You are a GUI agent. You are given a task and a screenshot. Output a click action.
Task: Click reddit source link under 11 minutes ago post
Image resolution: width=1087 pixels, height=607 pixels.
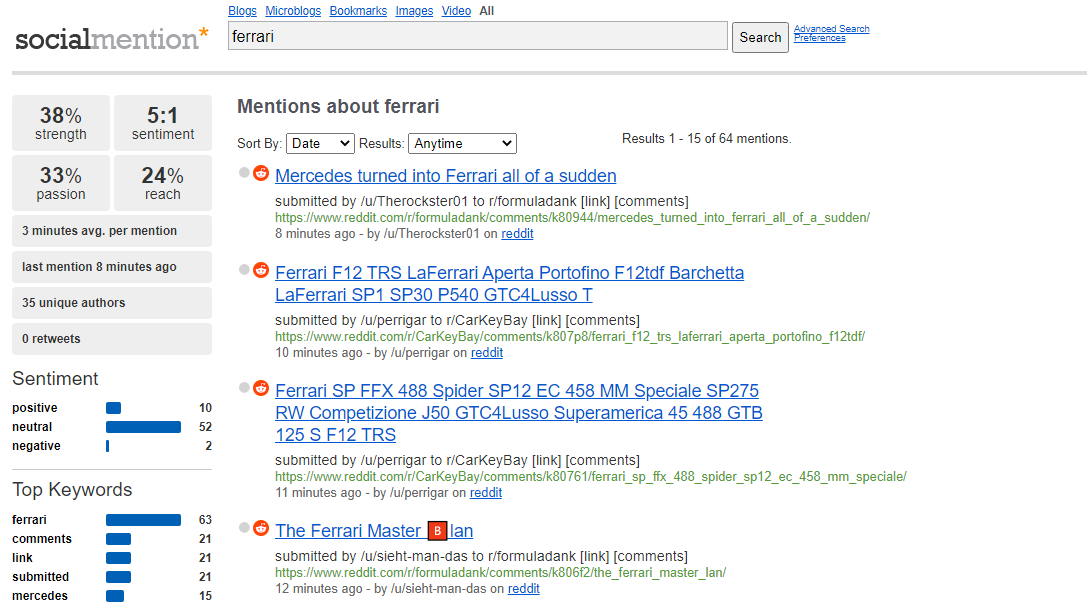point(486,493)
